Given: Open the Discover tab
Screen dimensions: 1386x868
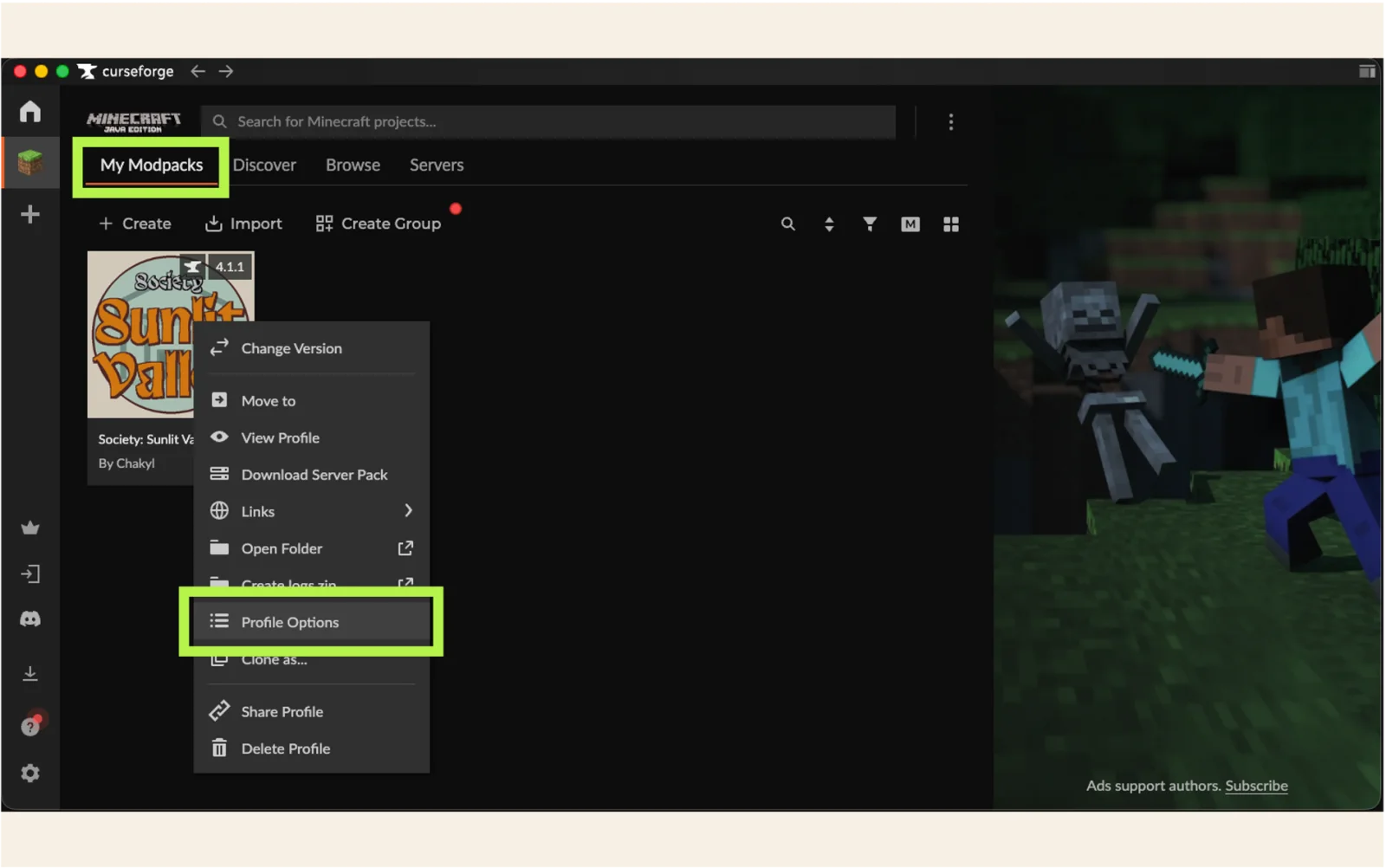Looking at the screenshot, I should coord(264,165).
